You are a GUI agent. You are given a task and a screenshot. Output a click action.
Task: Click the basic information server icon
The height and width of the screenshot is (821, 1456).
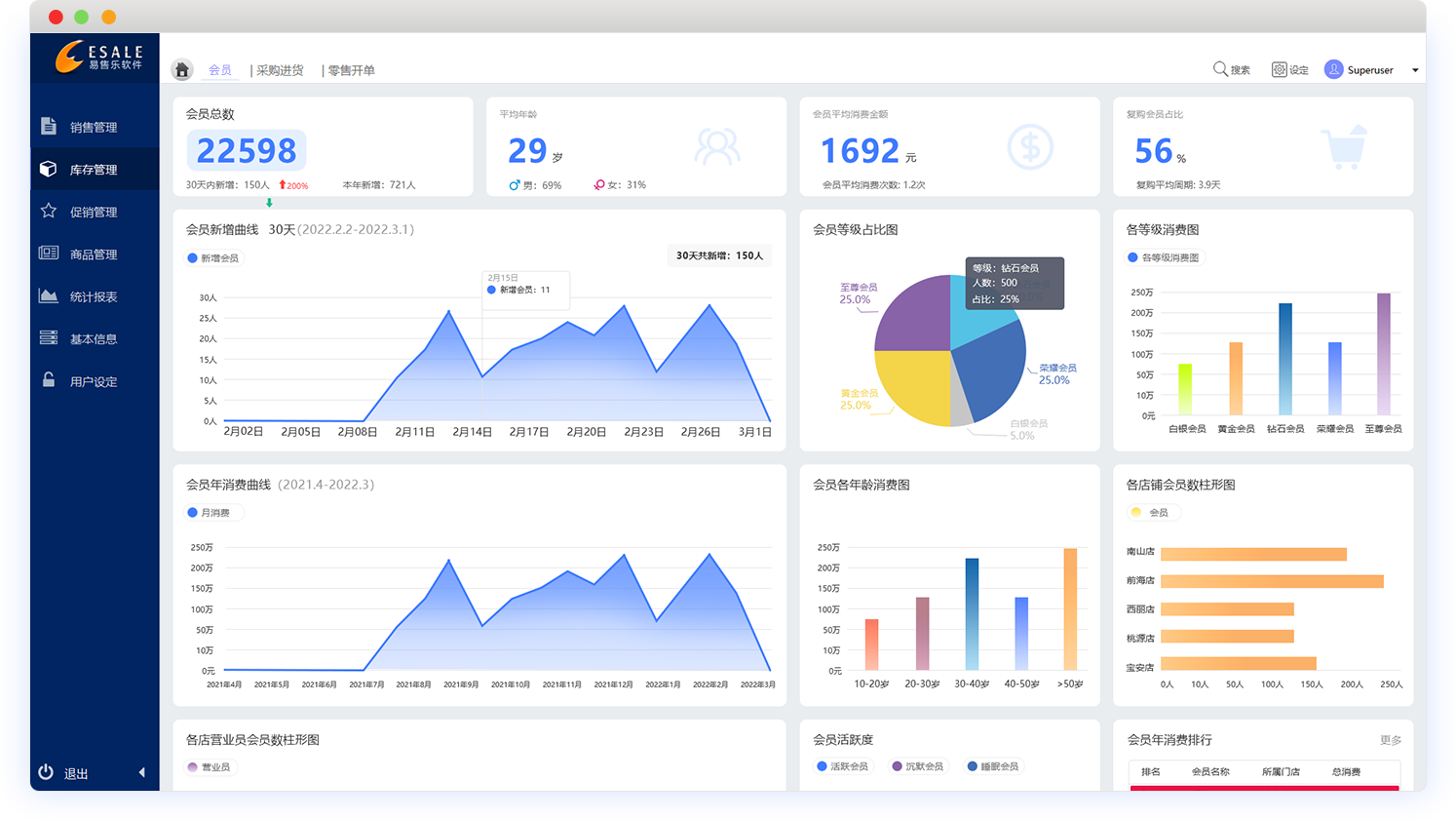[48, 337]
